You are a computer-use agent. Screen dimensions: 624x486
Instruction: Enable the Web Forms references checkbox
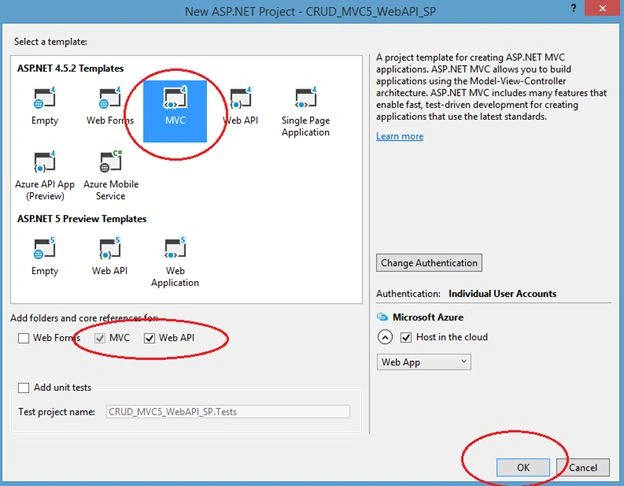pyautogui.click(x=23, y=338)
